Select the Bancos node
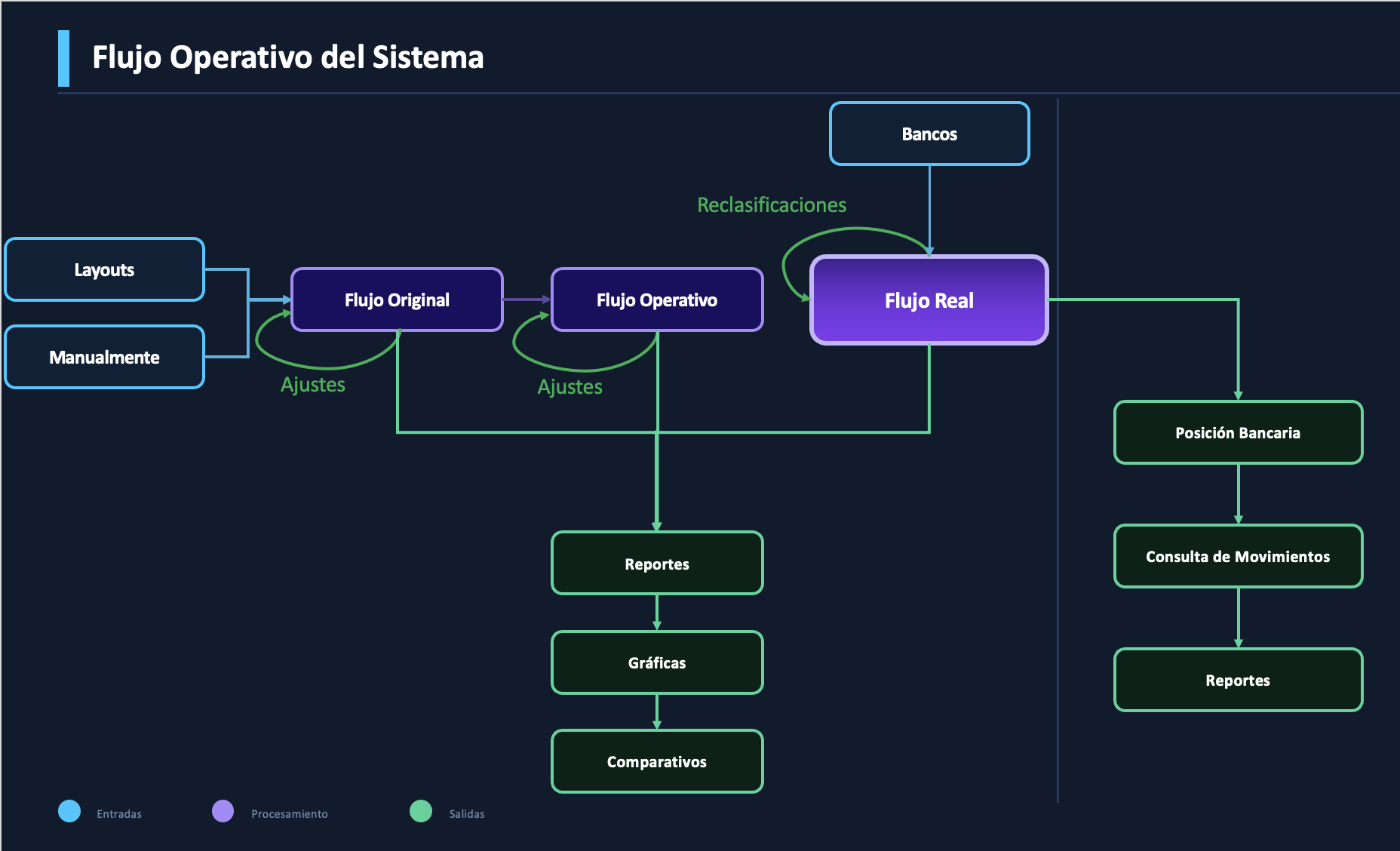Screen dimensions: 1400x851 [929, 134]
